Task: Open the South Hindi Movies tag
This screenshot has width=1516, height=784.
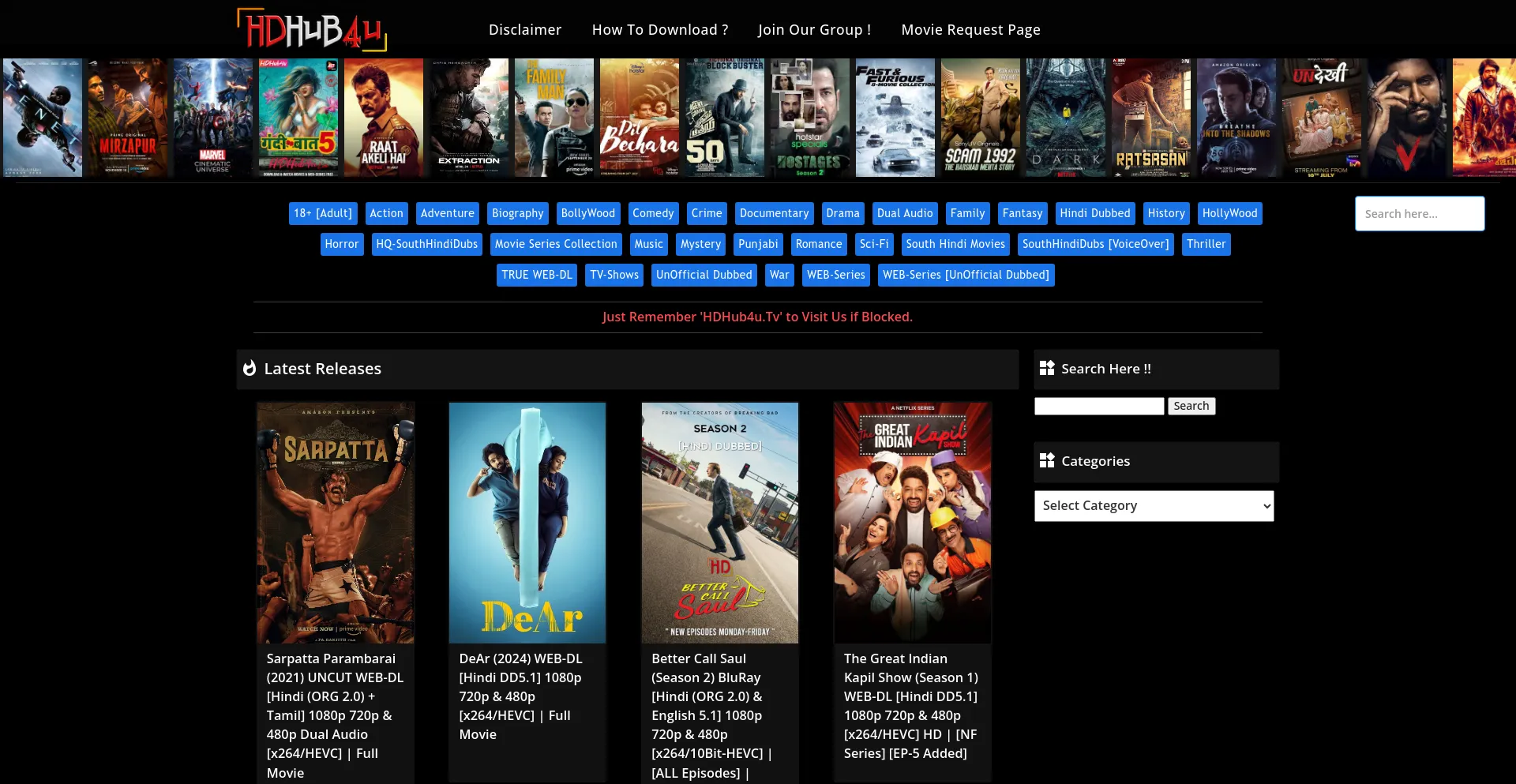Action: click(x=955, y=244)
